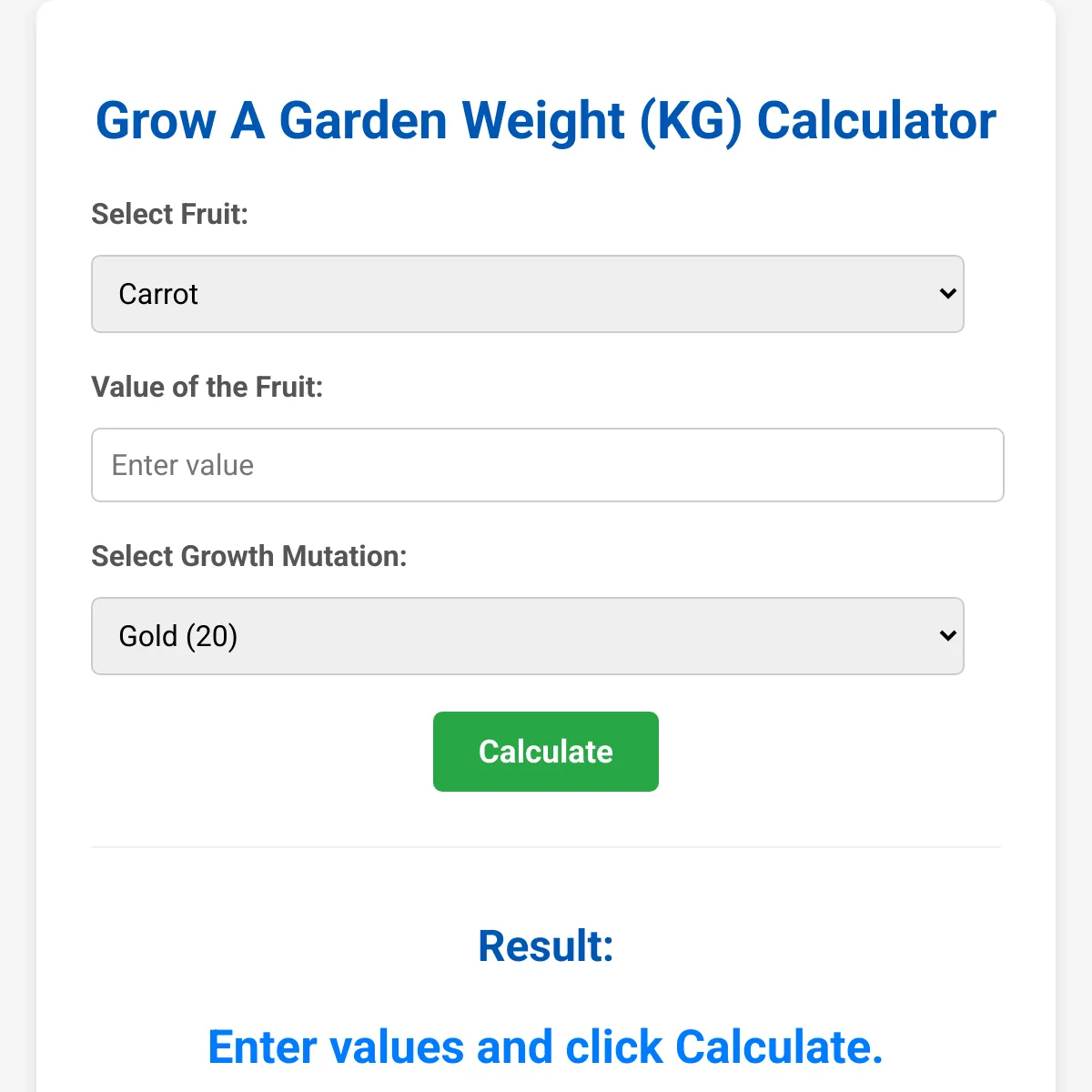Open the Select Fruit dropdown
The width and height of the screenshot is (1092, 1092).
pyautogui.click(x=527, y=294)
